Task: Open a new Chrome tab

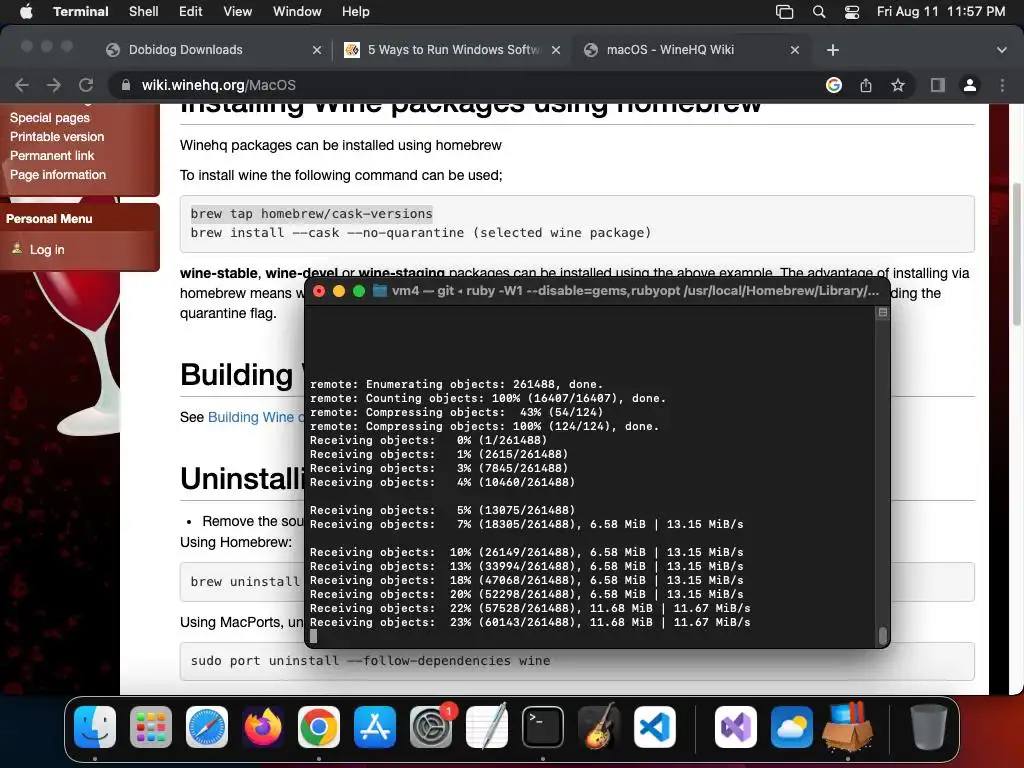Action: pos(833,50)
